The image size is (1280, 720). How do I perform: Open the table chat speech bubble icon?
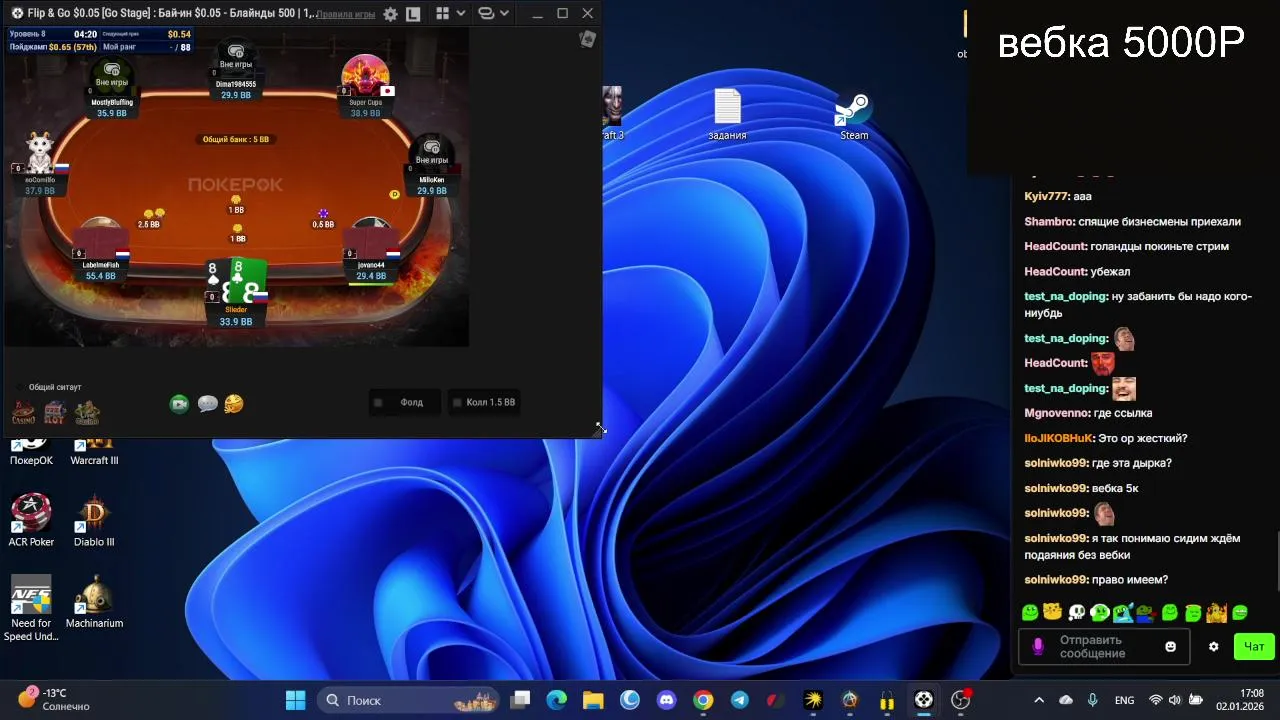point(207,404)
